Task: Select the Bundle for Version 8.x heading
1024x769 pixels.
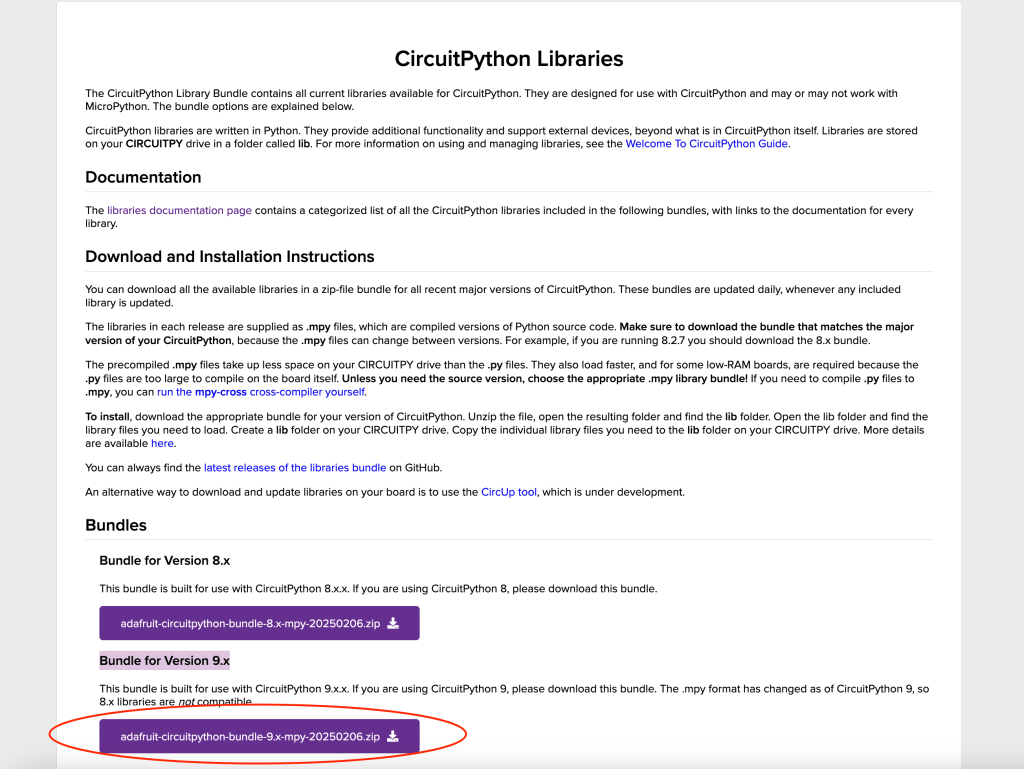Action: (x=164, y=561)
